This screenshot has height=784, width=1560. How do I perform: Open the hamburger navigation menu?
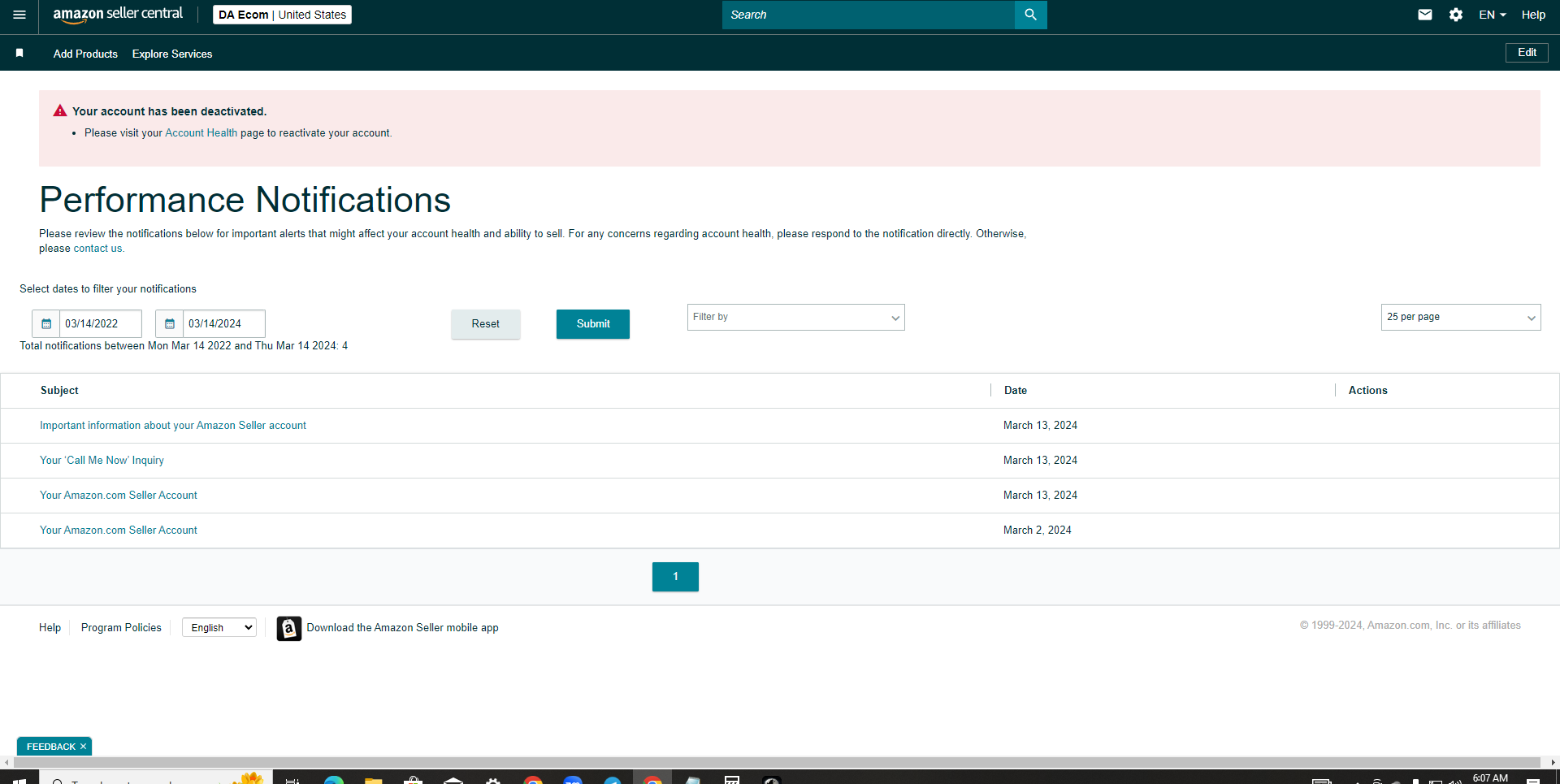click(x=19, y=15)
